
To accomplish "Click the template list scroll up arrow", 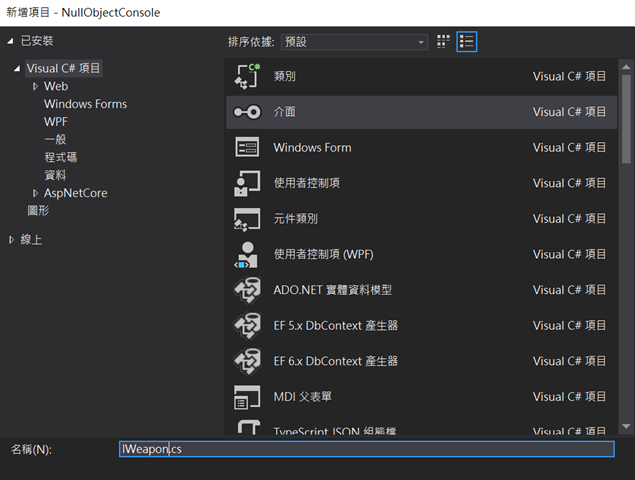I will [x=626, y=67].
